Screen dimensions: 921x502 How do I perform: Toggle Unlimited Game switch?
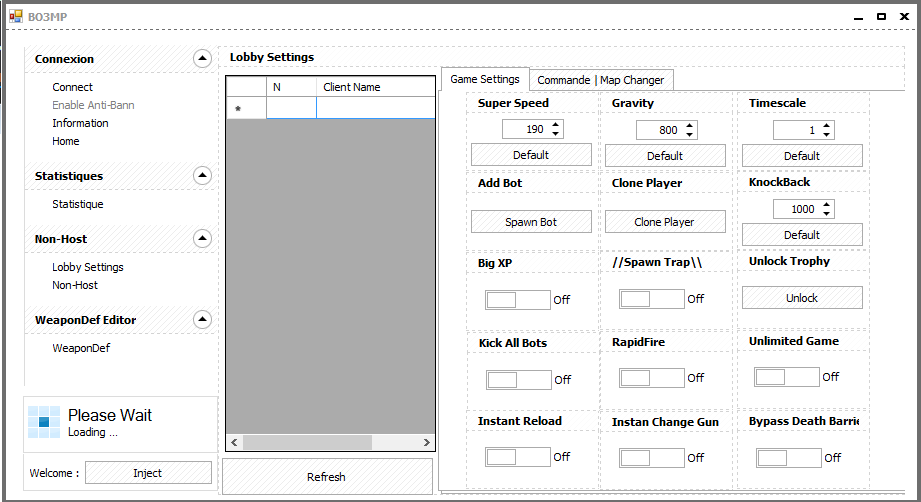[x=786, y=376]
